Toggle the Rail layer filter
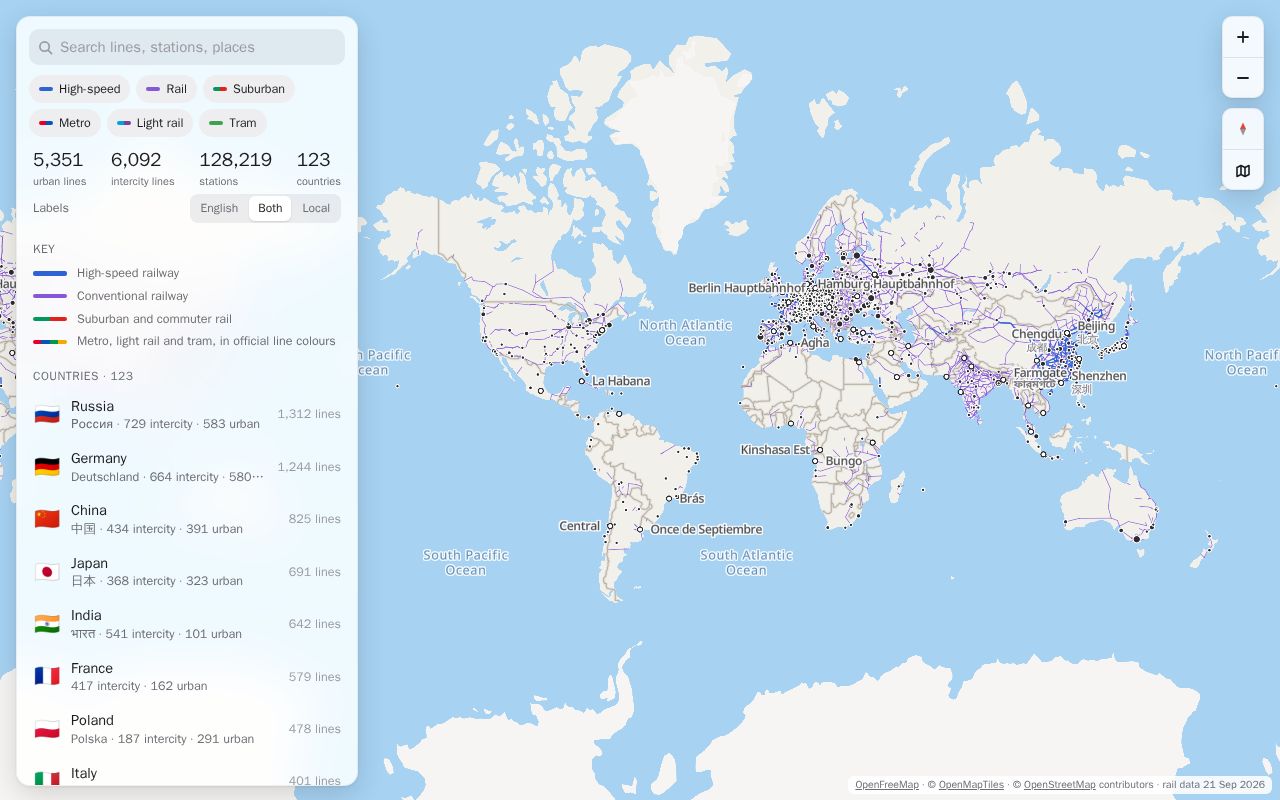Image resolution: width=1280 pixels, height=800 pixels. (x=166, y=89)
